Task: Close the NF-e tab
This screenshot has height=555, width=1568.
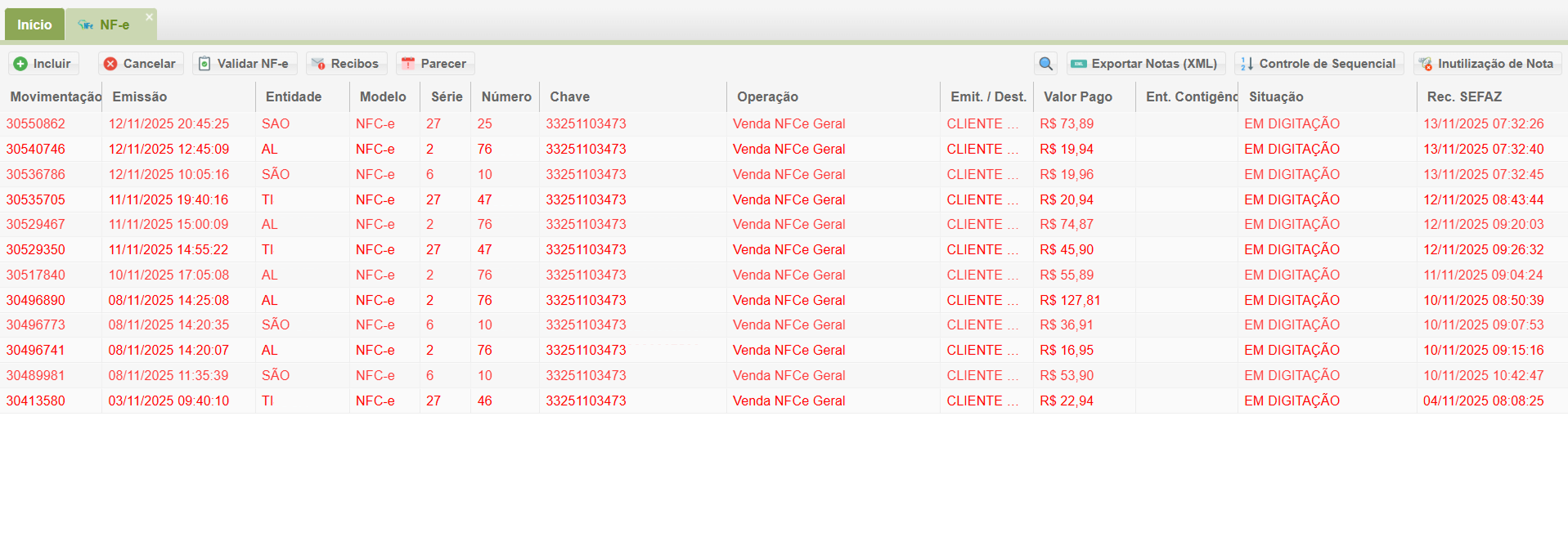Action: pyautogui.click(x=149, y=16)
